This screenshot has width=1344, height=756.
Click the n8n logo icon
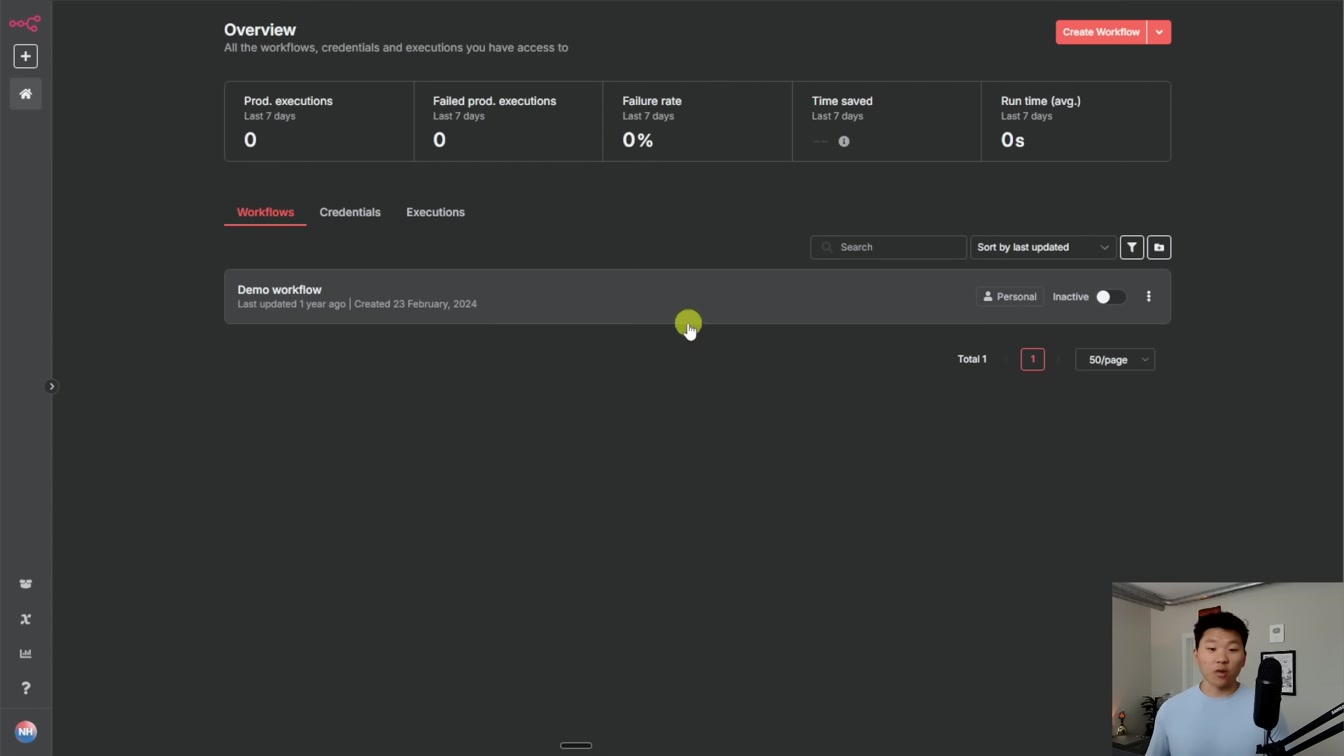tap(25, 23)
